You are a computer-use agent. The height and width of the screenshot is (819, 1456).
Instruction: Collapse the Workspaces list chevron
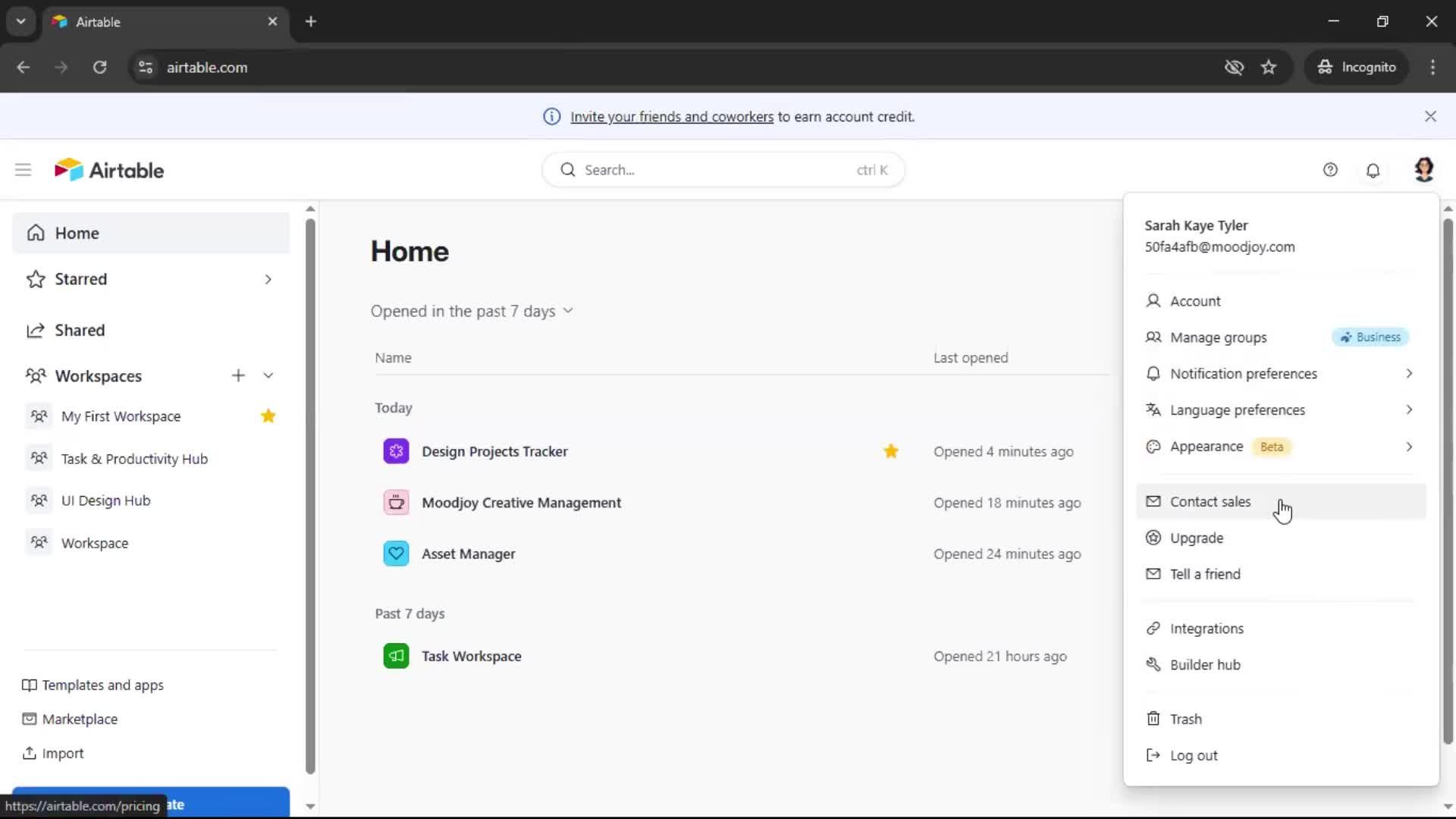268,375
